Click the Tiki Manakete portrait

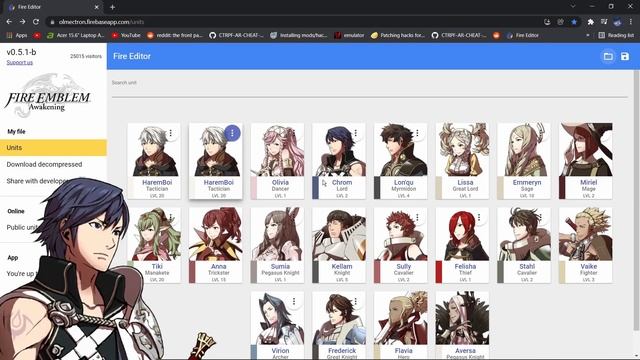click(x=154, y=234)
